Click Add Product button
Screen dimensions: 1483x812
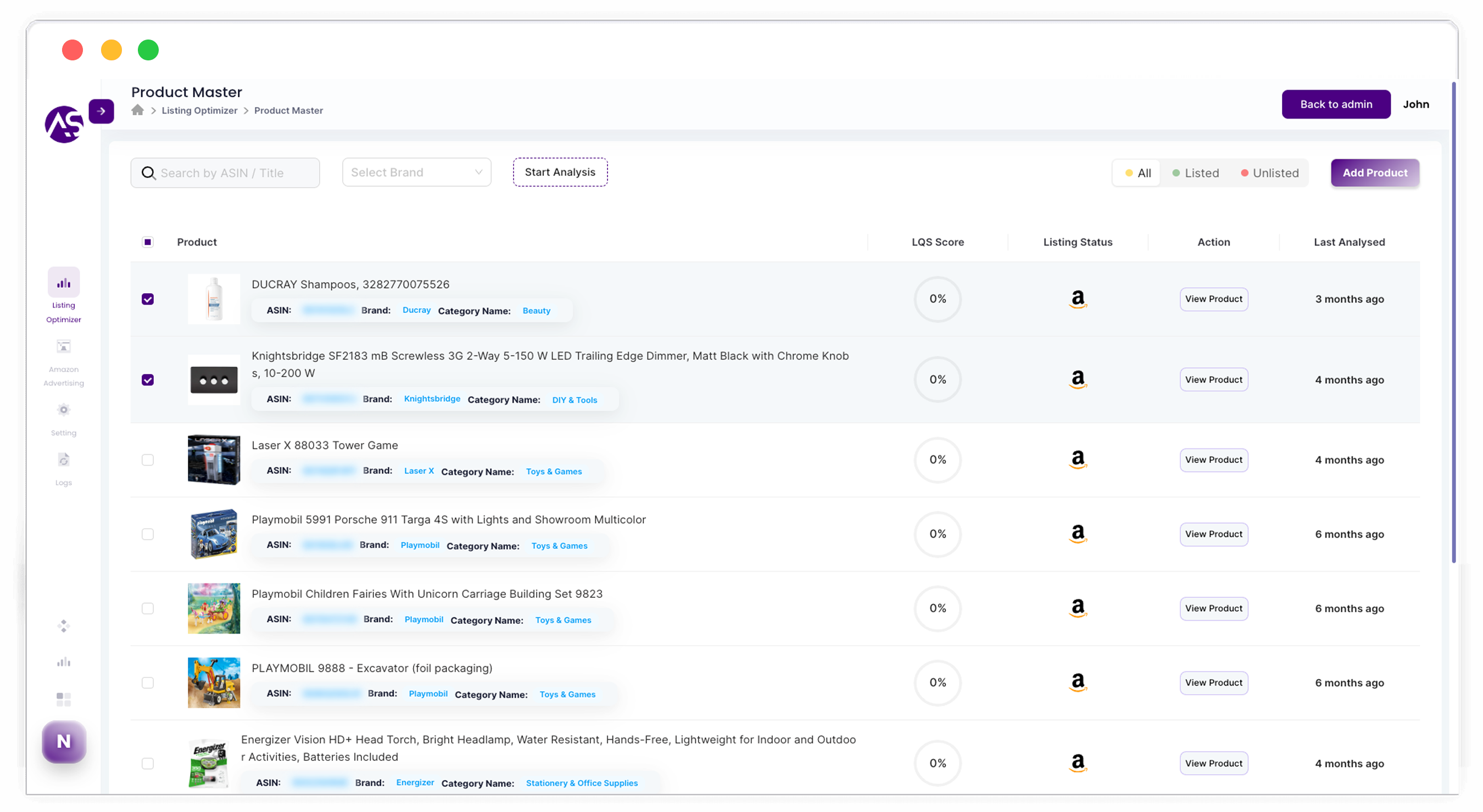tap(1375, 172)
